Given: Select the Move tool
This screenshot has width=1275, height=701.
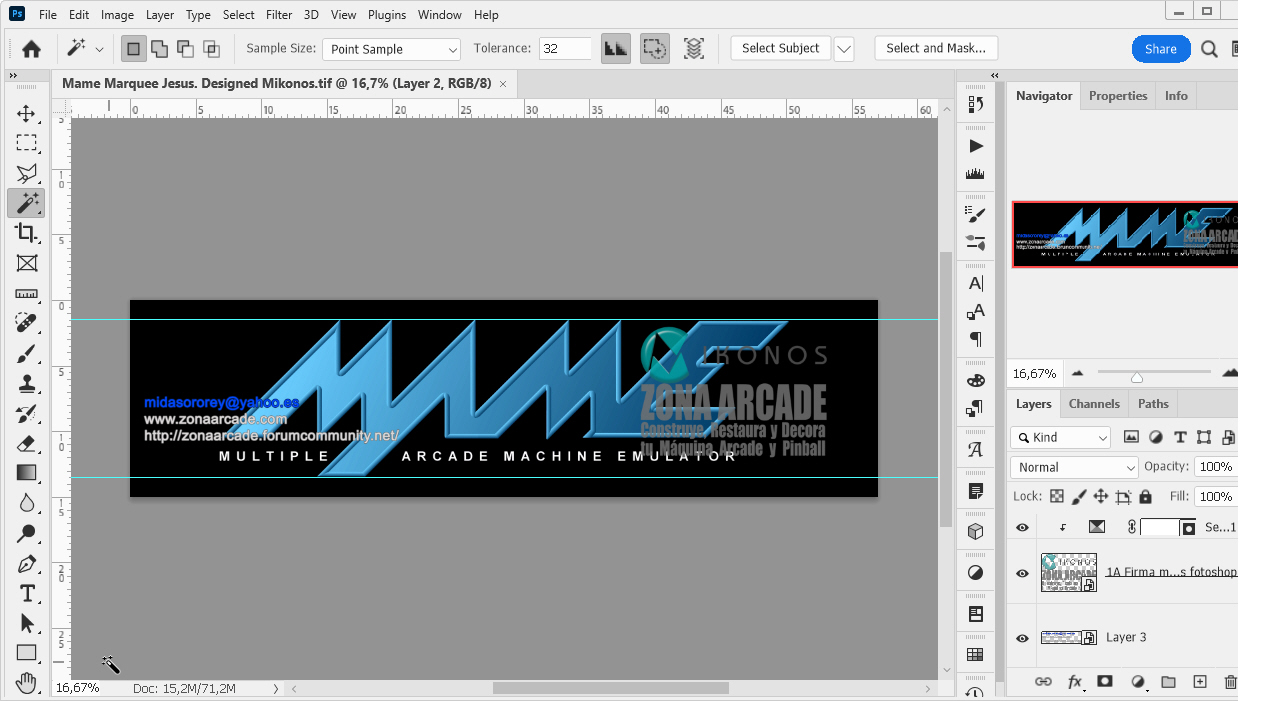Looking at the screenshot, I should click(27, 113).
